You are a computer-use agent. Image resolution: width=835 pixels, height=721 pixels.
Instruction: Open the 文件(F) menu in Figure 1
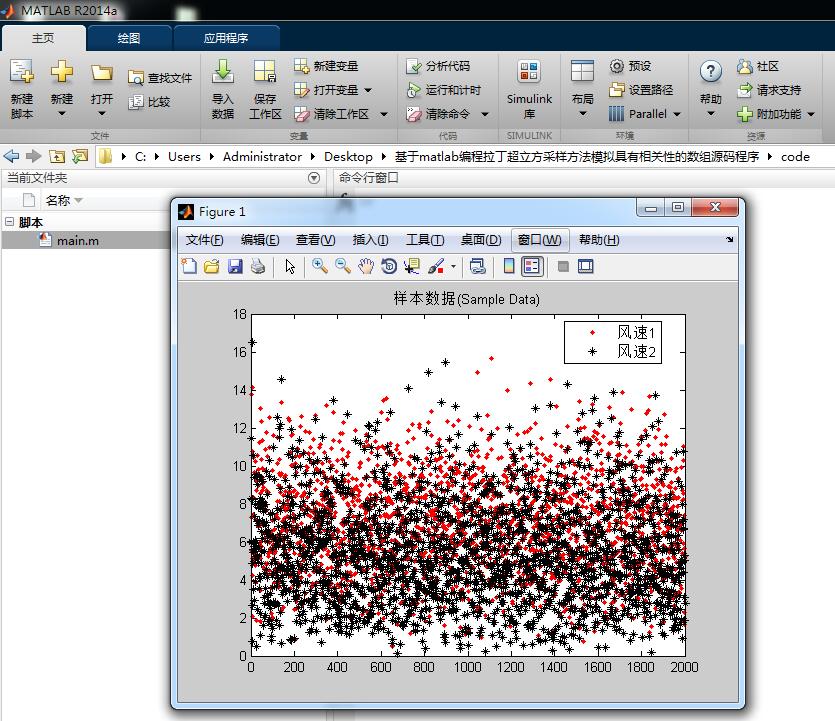coord(204,240)
